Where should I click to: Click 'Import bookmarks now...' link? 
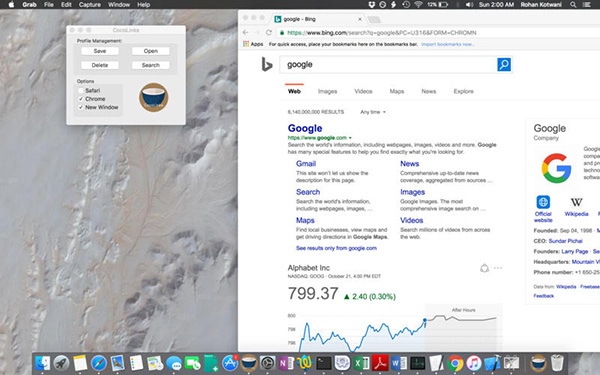pos(448,44)
